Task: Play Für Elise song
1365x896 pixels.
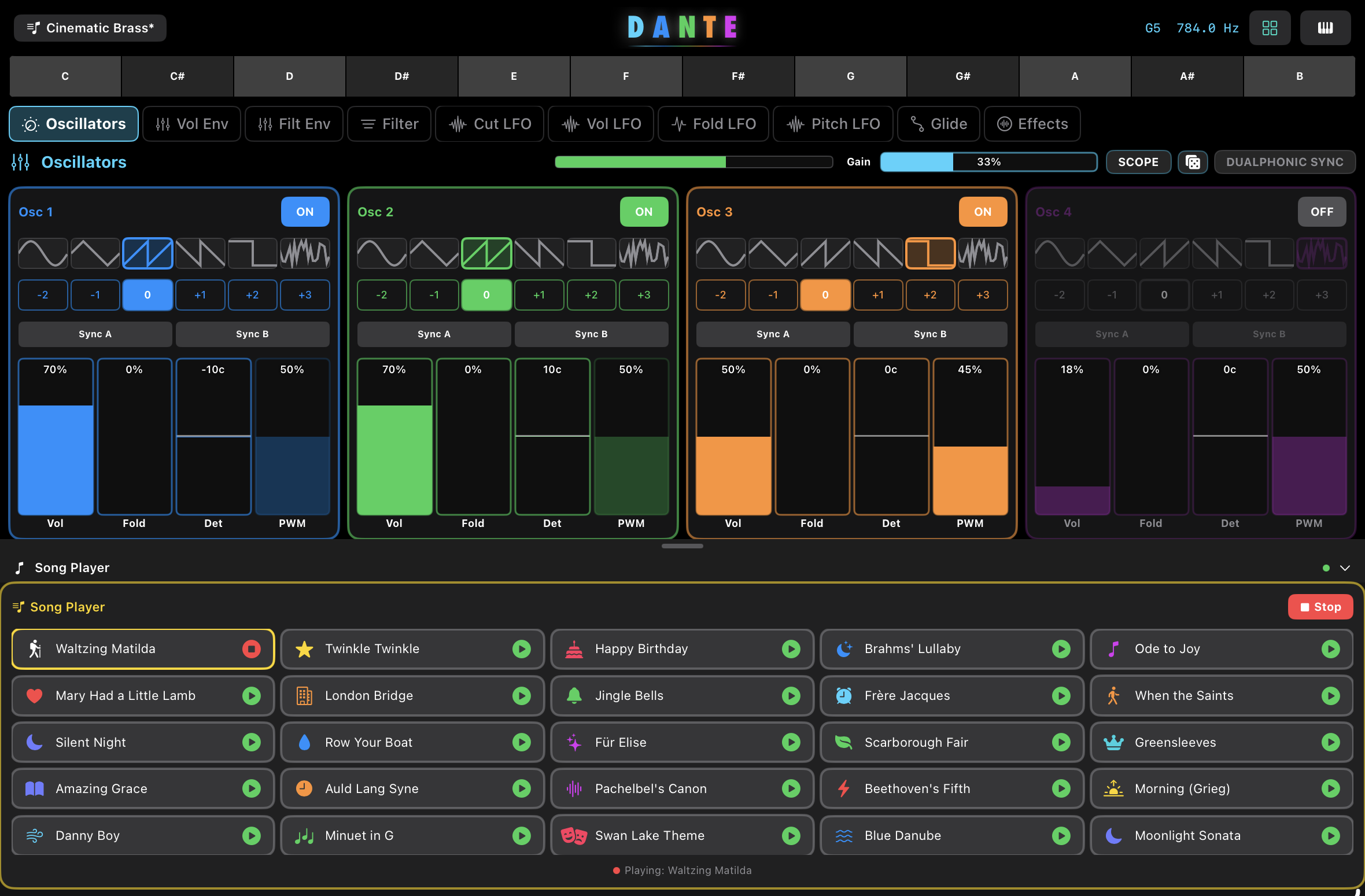Action: point(791,742)
